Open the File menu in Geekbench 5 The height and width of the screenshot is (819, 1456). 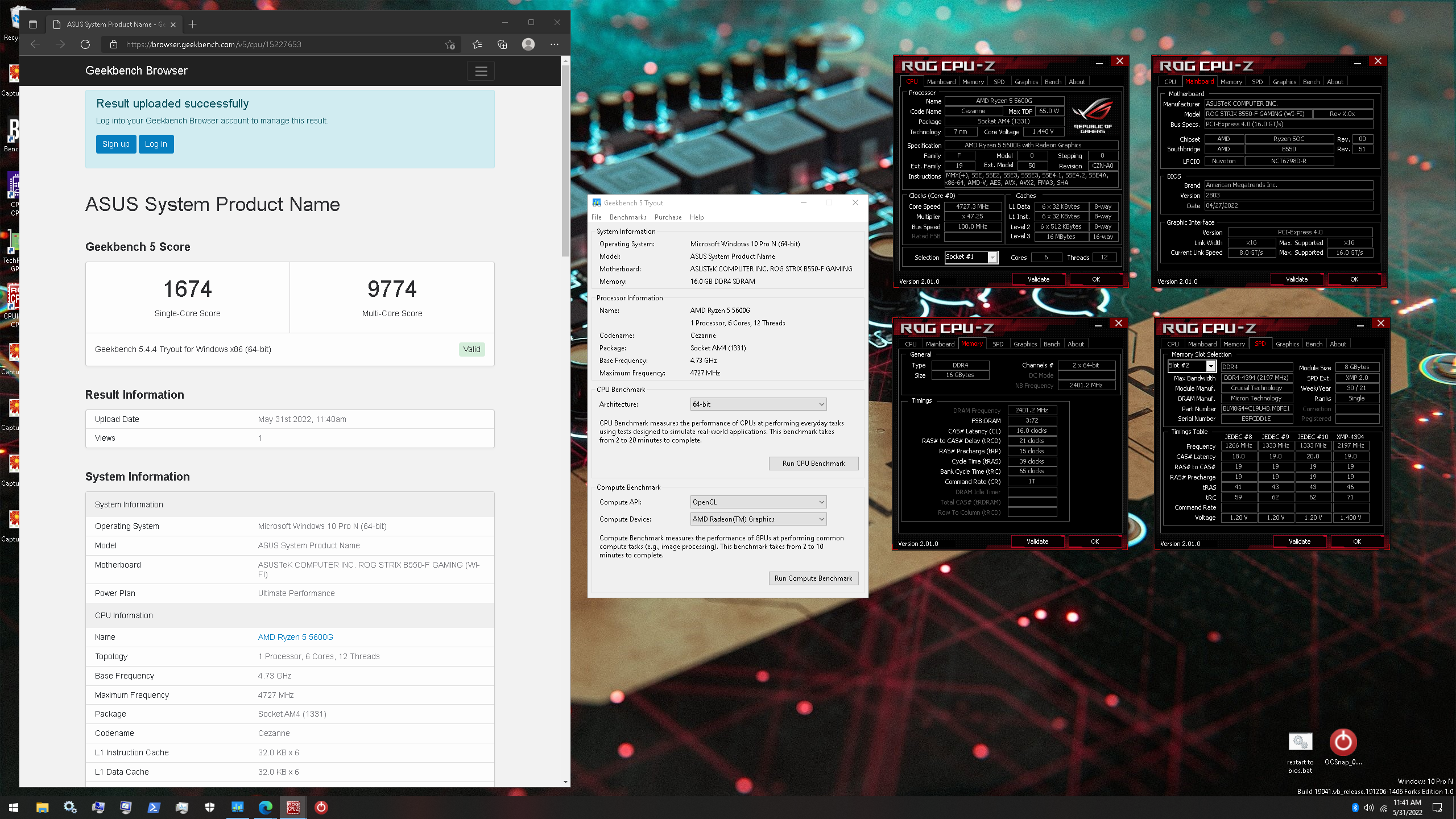tap(596, 217)
